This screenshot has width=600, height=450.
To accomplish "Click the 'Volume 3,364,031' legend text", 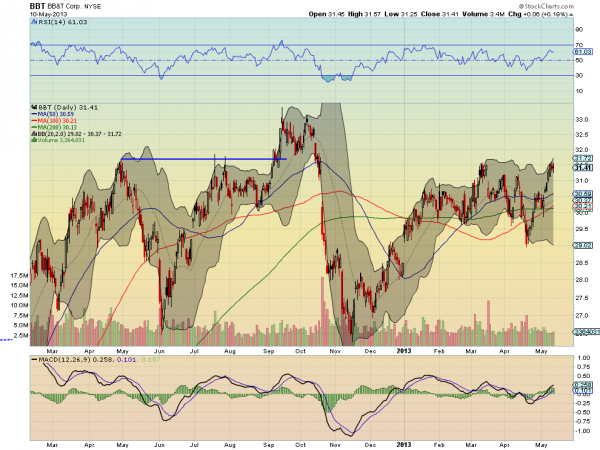I will click(x=61, y=140).
